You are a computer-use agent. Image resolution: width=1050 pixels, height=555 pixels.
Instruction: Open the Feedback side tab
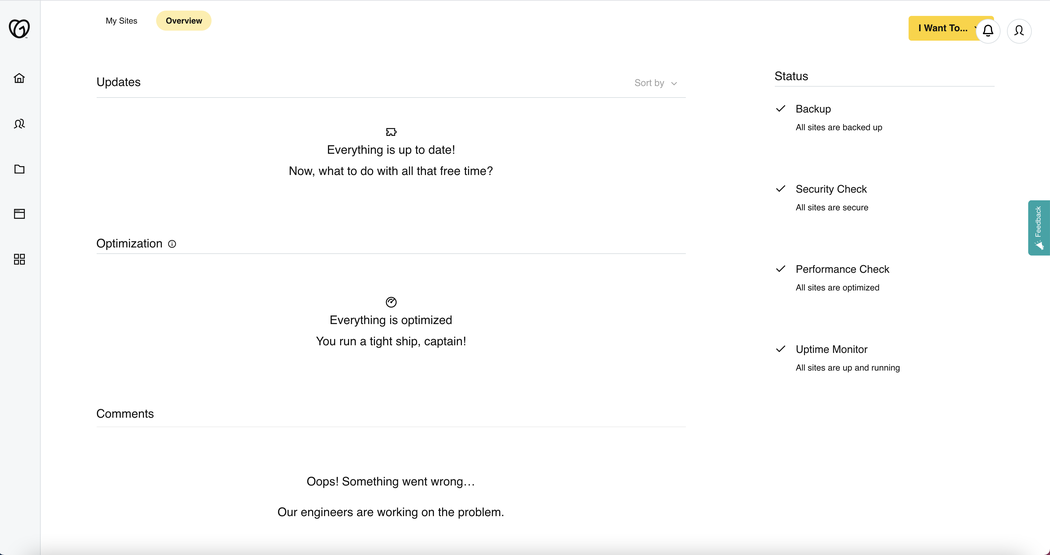1039,228
